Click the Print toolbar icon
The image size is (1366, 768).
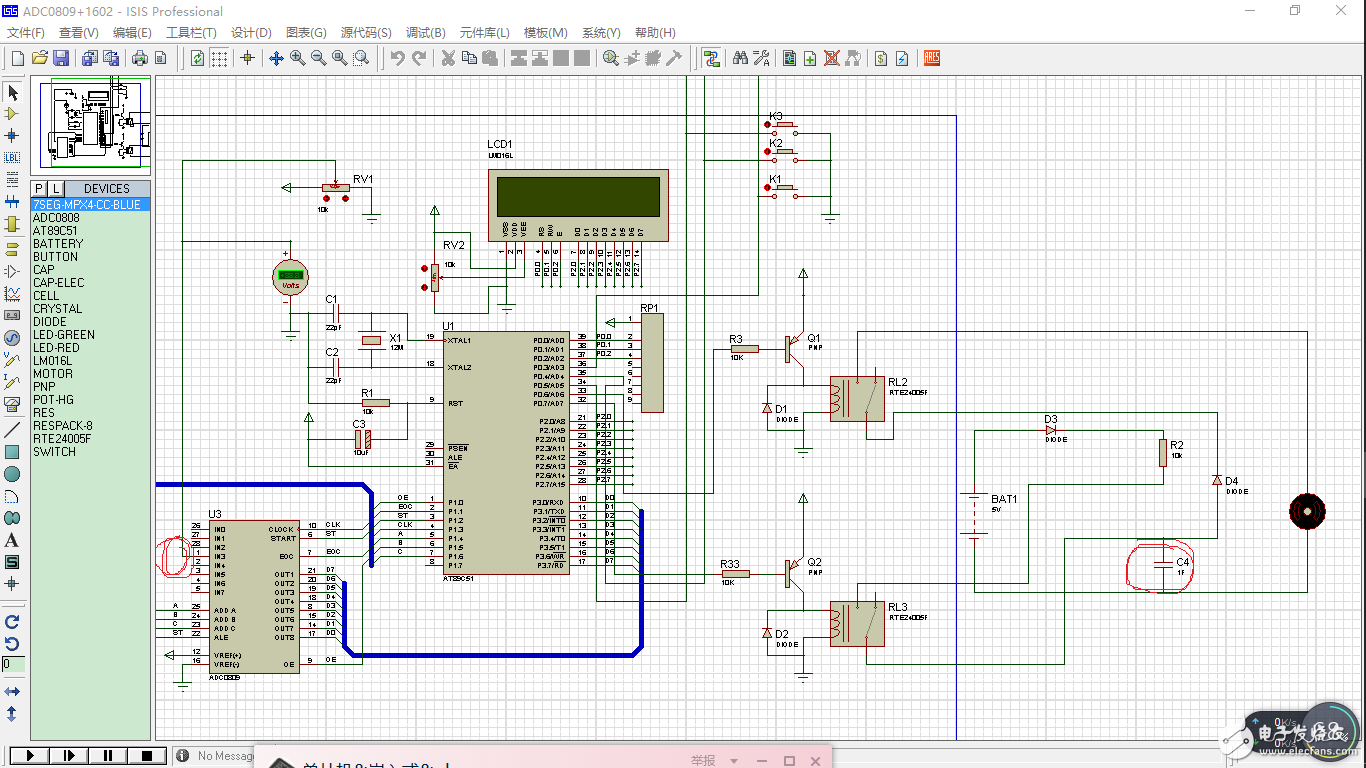click(x=140, y=59)
